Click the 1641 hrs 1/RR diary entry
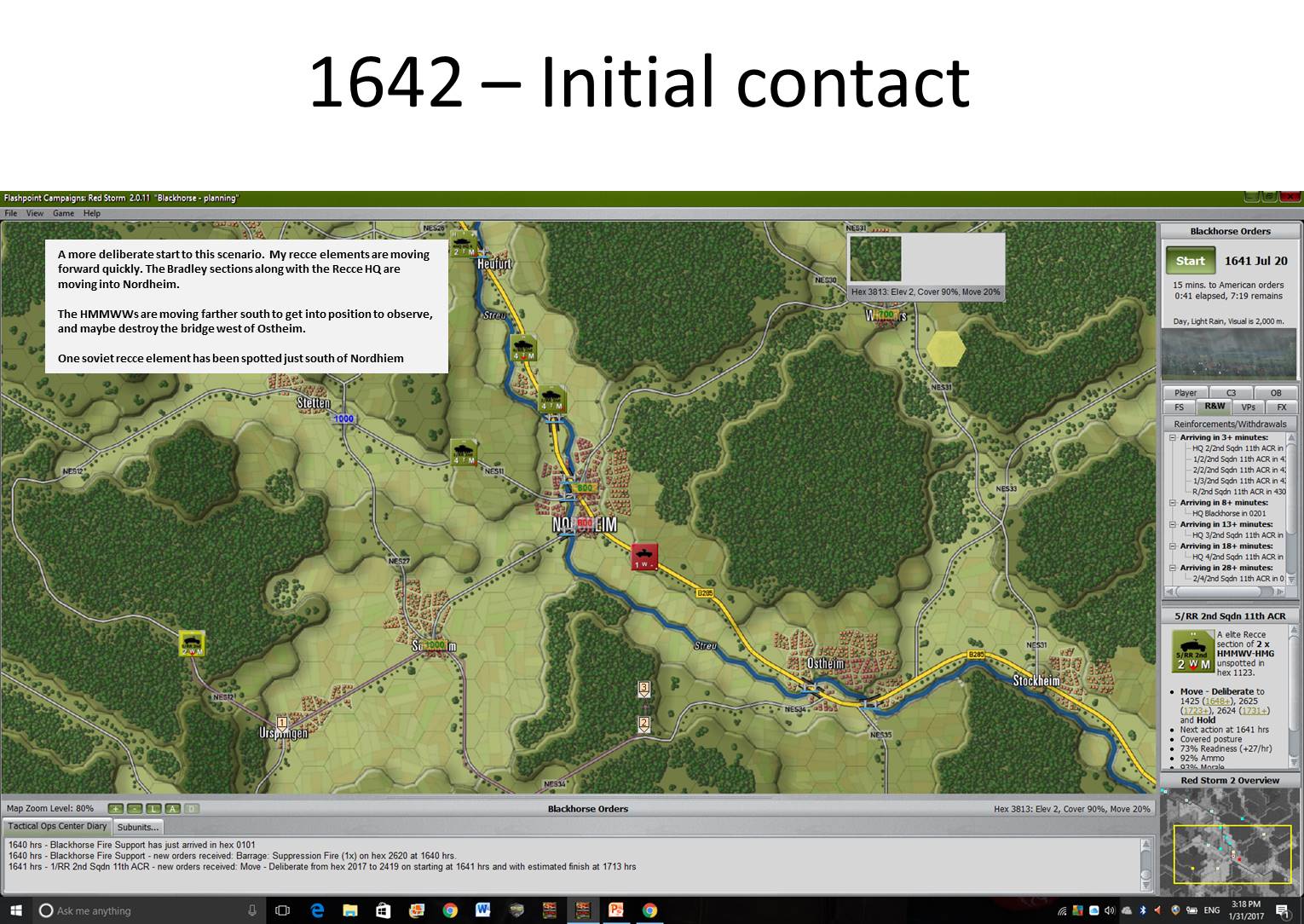Image resolution: width=1304 pixels, height=924 pixels. click(322, 867)
